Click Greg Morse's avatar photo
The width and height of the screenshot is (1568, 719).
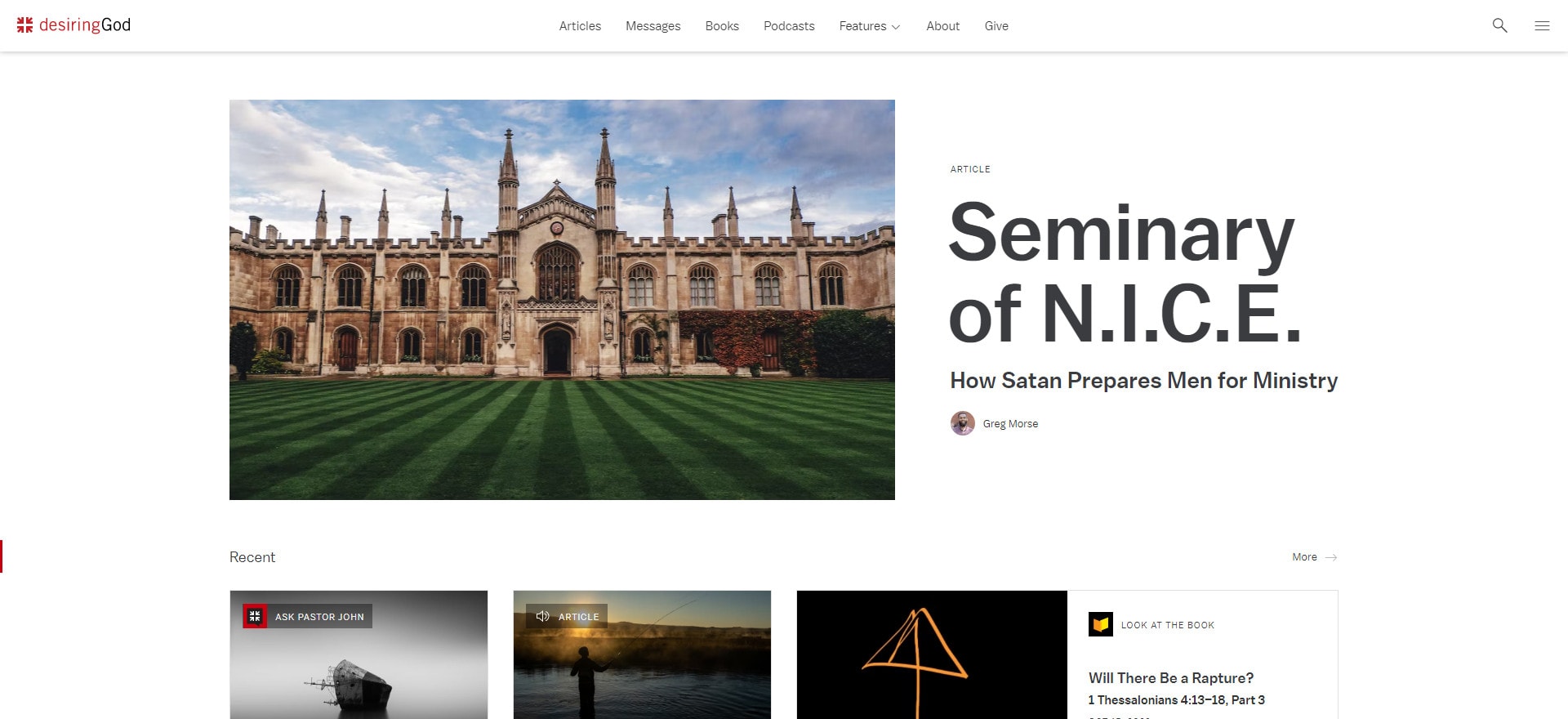(x=963, y=423)
